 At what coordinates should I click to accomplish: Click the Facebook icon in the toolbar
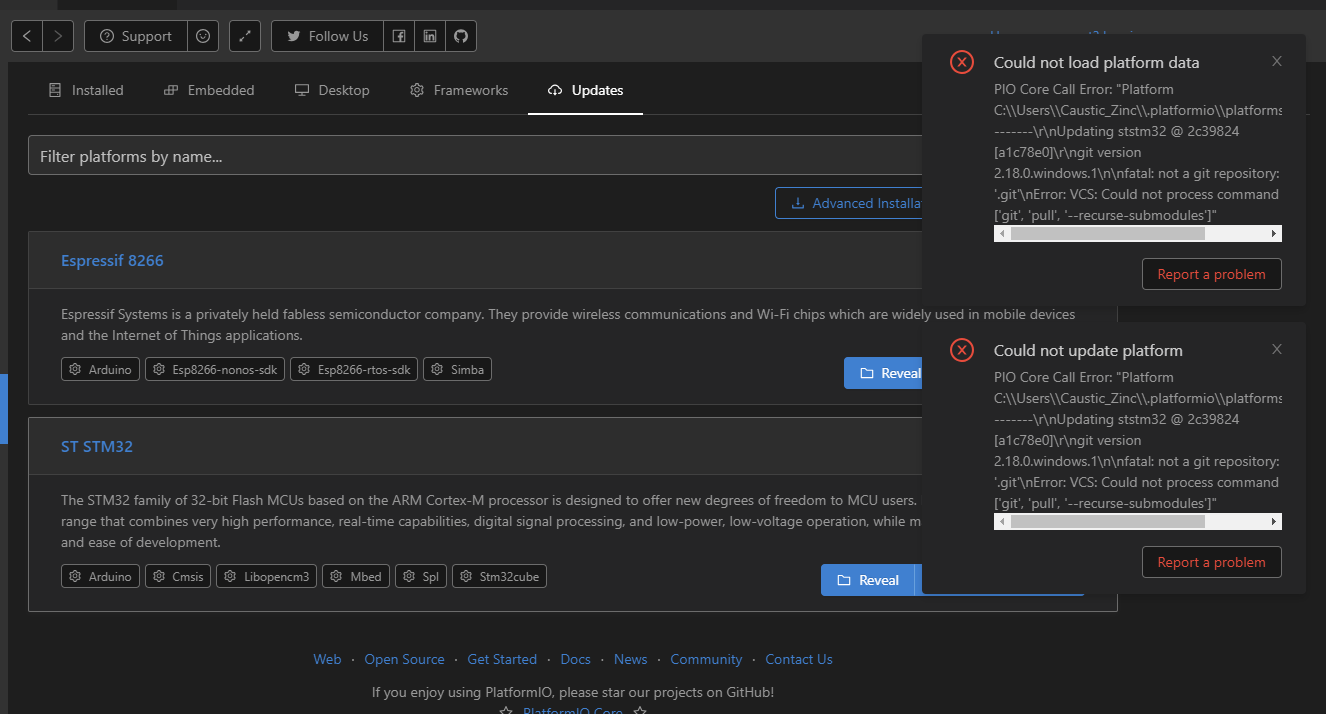coord(398,36)
